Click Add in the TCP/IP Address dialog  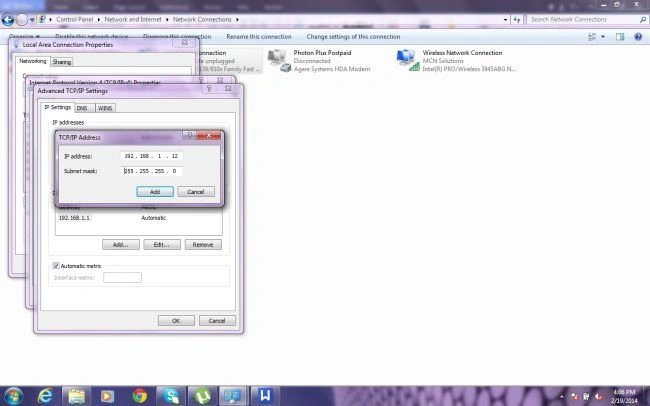point(155,192)
